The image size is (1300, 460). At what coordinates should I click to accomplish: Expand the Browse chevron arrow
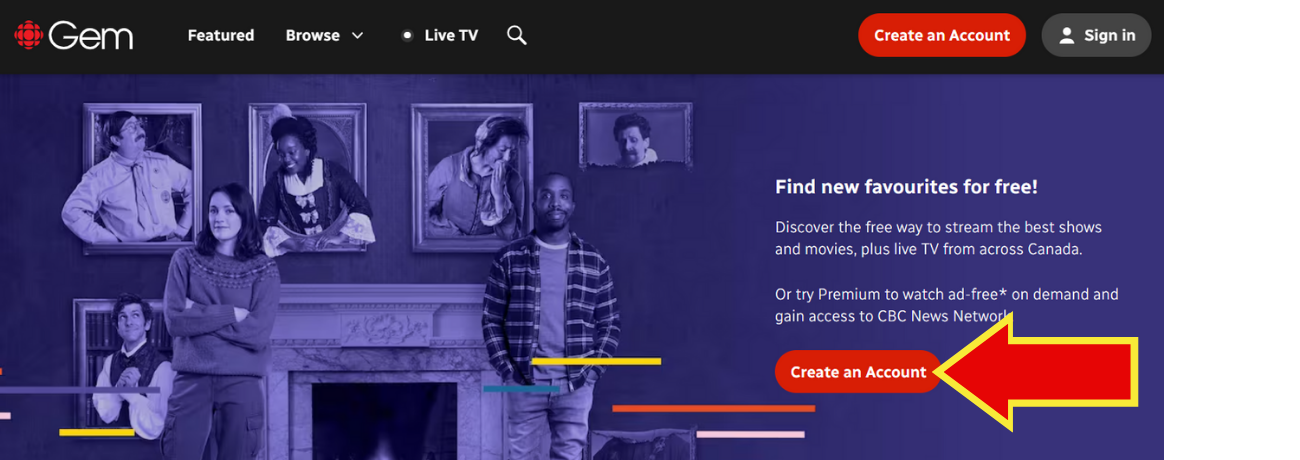click(x=357, y=35)
